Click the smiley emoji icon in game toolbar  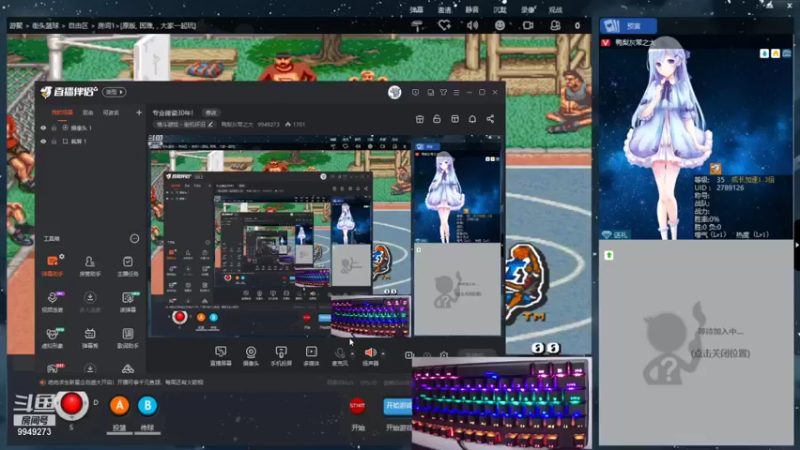[x=499, y=25]
